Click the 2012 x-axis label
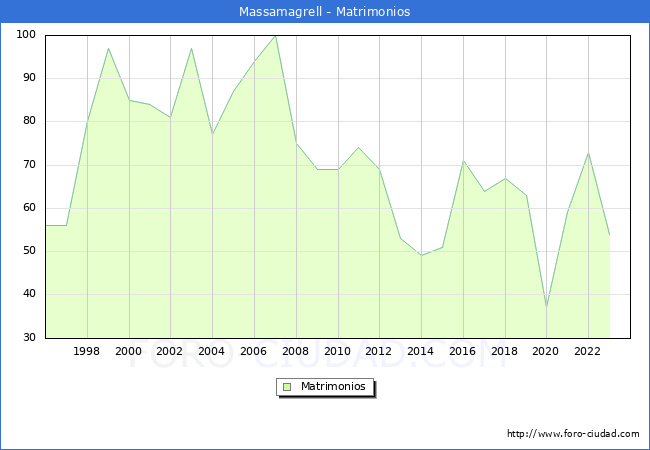Image resolution: width=650 pixels, height=450 pixels. (379, 351)
